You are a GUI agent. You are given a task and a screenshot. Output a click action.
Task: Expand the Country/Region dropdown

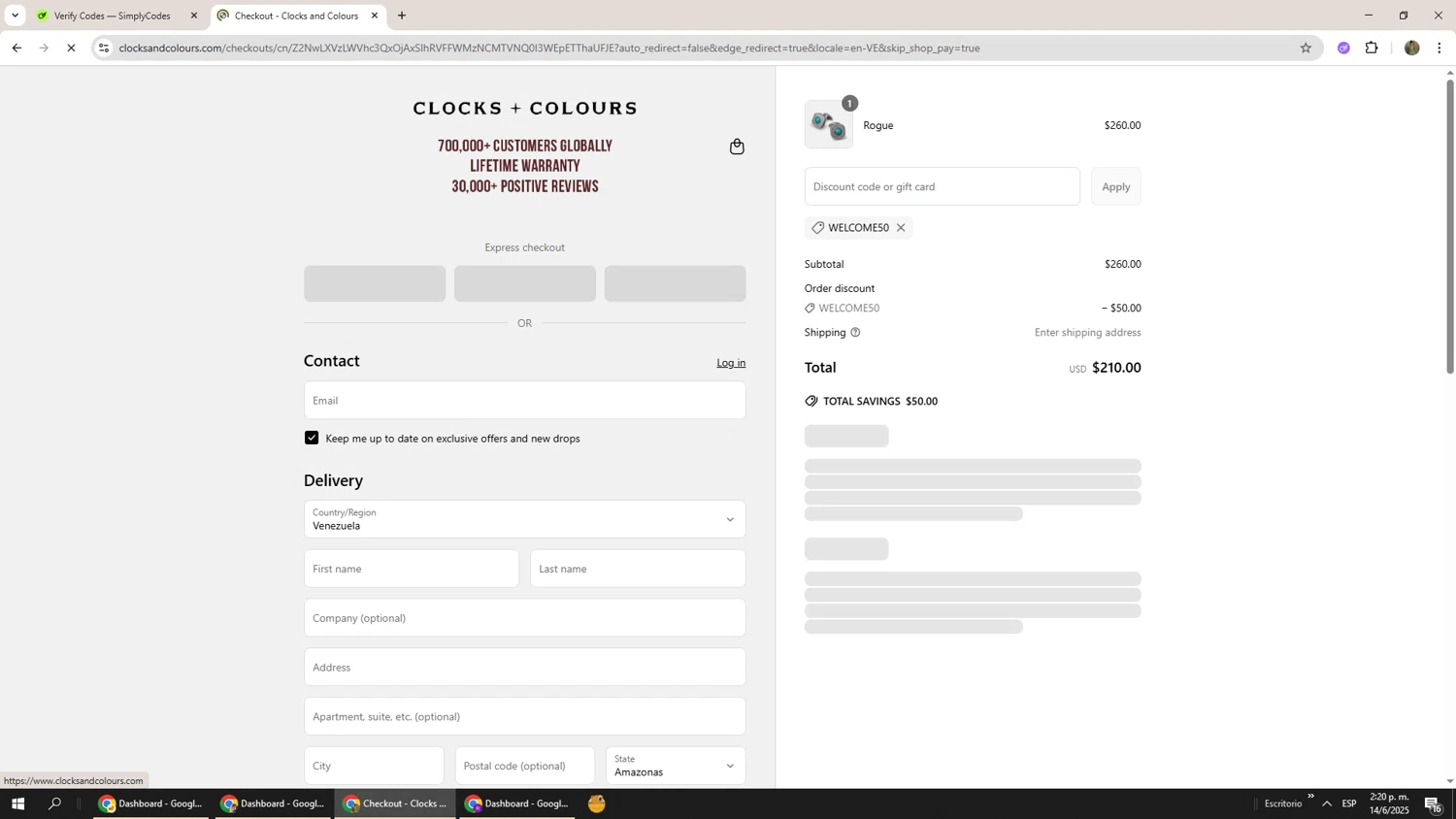coord(525,519)
